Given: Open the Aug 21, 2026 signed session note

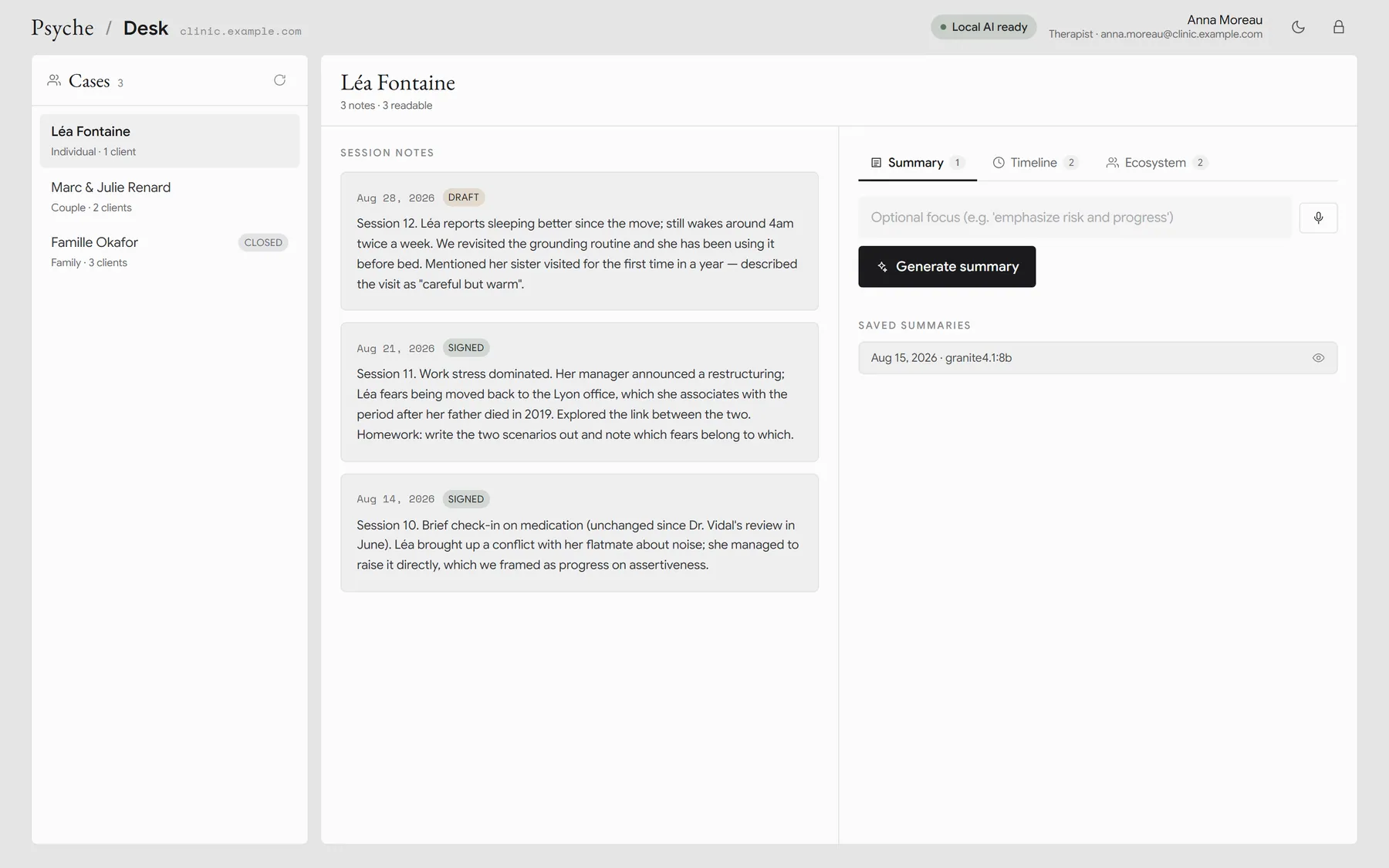Looking at the screenshot, I should coord(580,392).
